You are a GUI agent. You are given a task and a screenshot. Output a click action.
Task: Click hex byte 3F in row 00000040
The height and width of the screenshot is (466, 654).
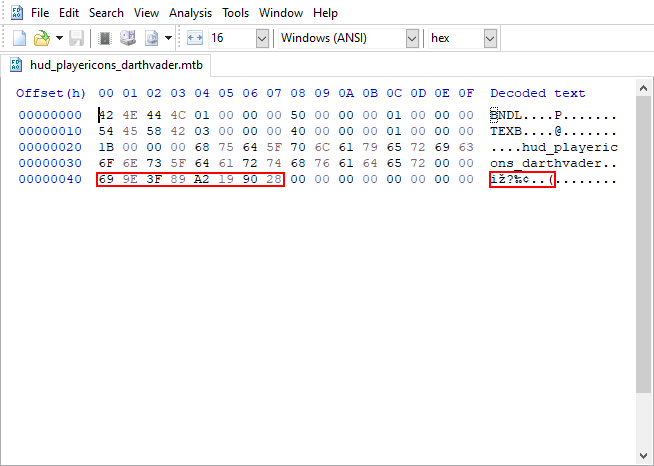point(154,179)
